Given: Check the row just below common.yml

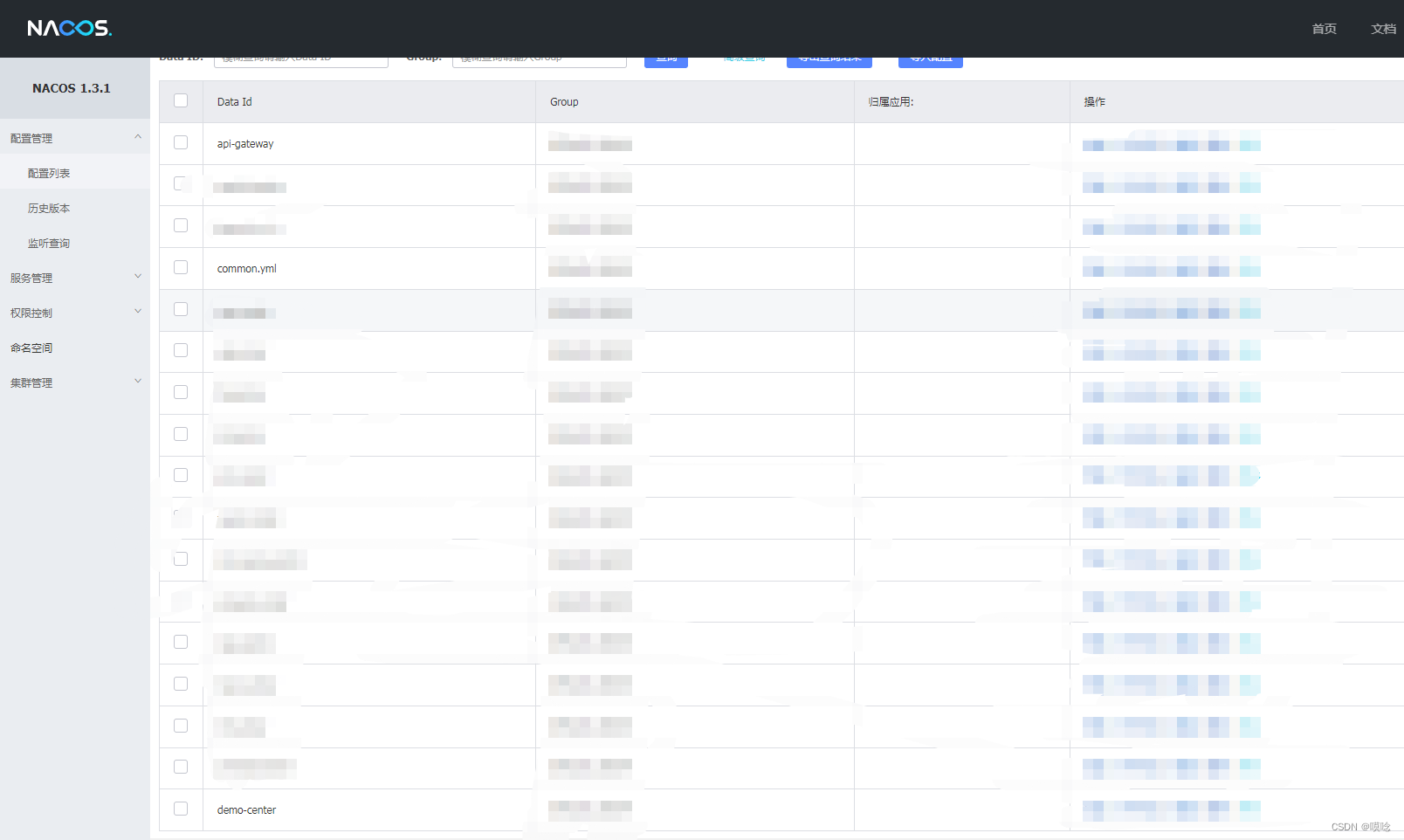Looking at the screenshot, I should pyautogui.click(x=181, y=309).
